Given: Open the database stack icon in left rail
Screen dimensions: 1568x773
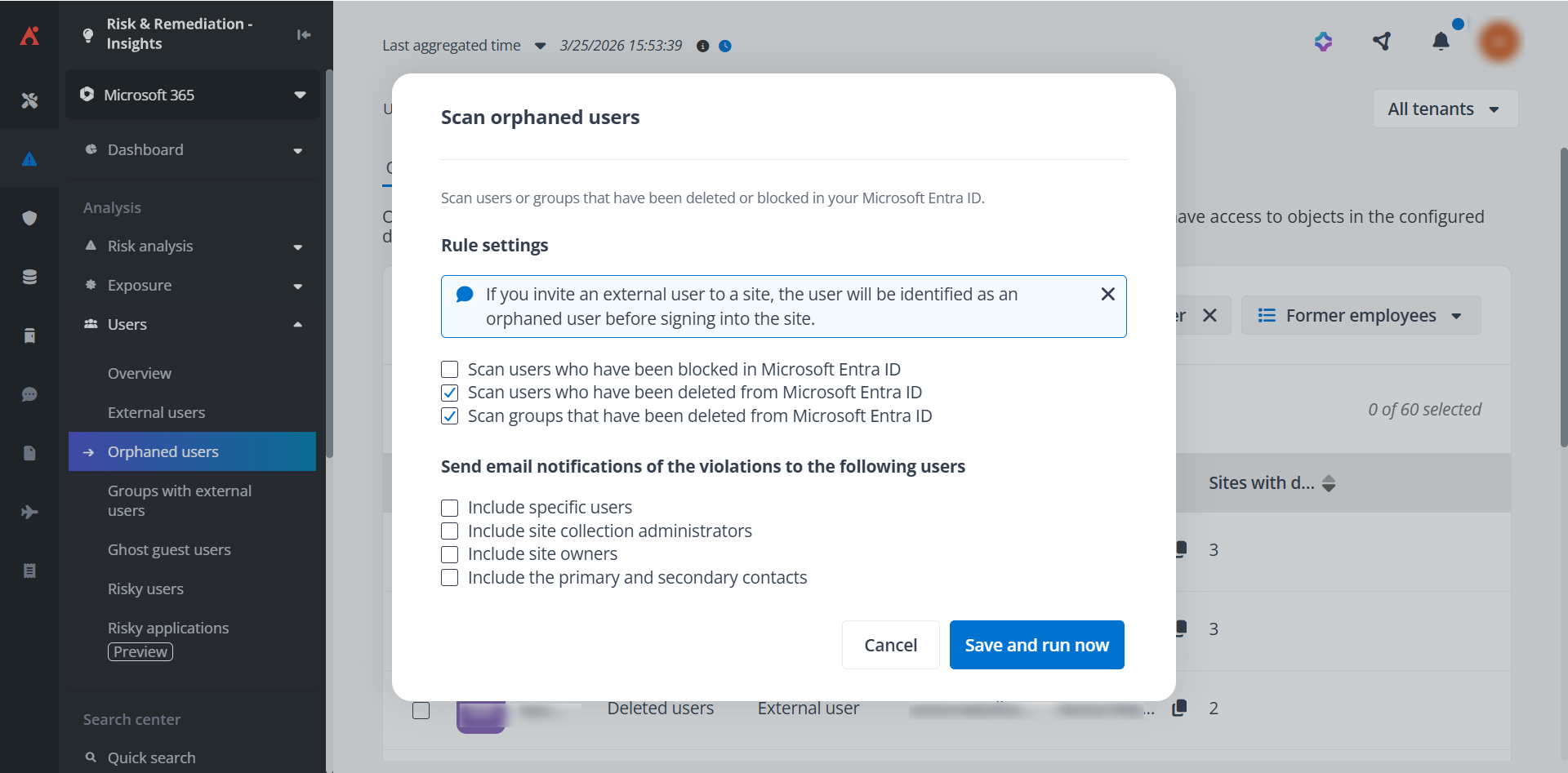Looking at the screenshot, I should pyautogui.click(x=29, y=277).
